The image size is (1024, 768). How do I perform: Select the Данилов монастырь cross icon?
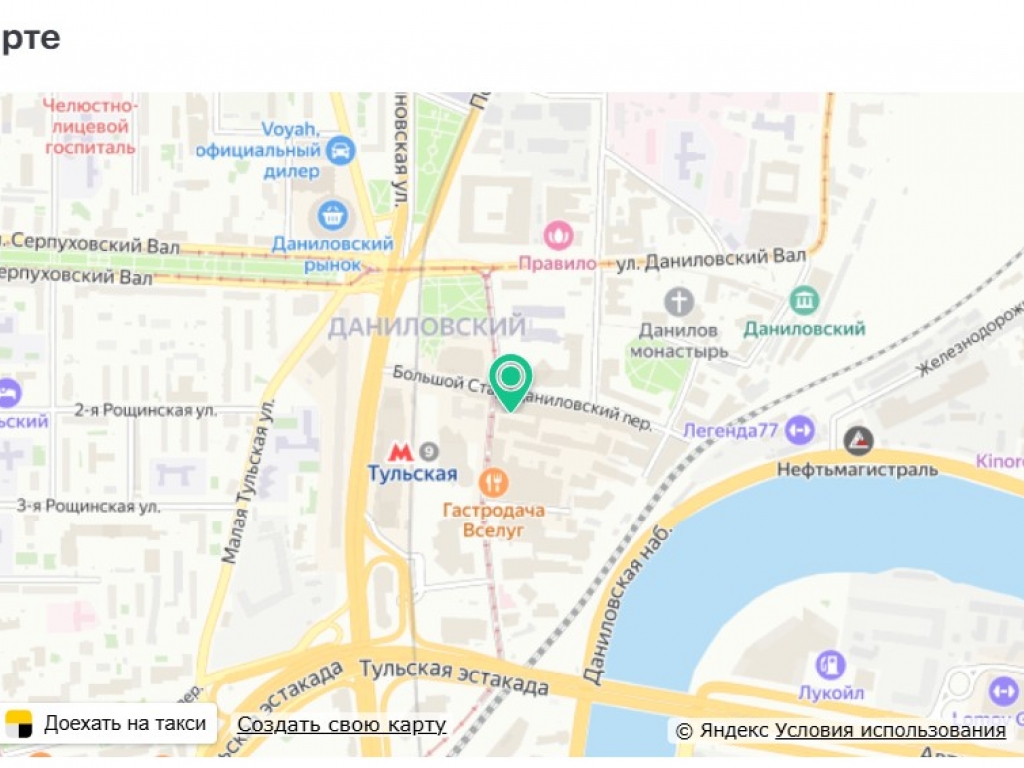[x=679, y=302]
